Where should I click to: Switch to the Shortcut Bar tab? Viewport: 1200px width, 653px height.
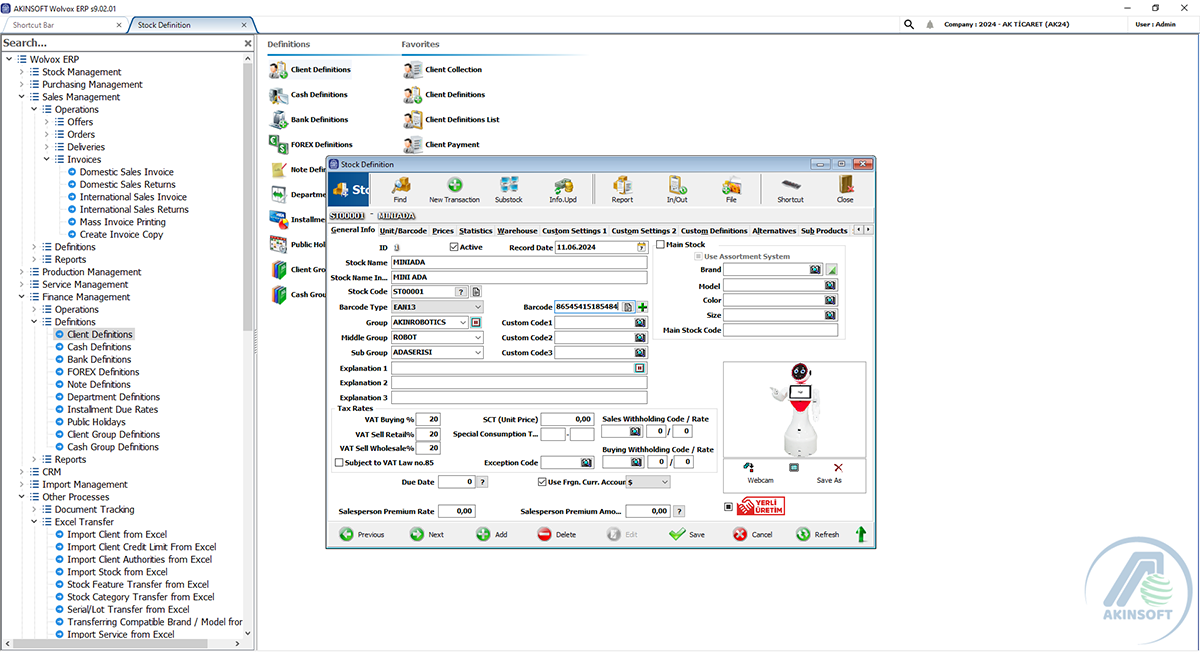pos(63,25)
